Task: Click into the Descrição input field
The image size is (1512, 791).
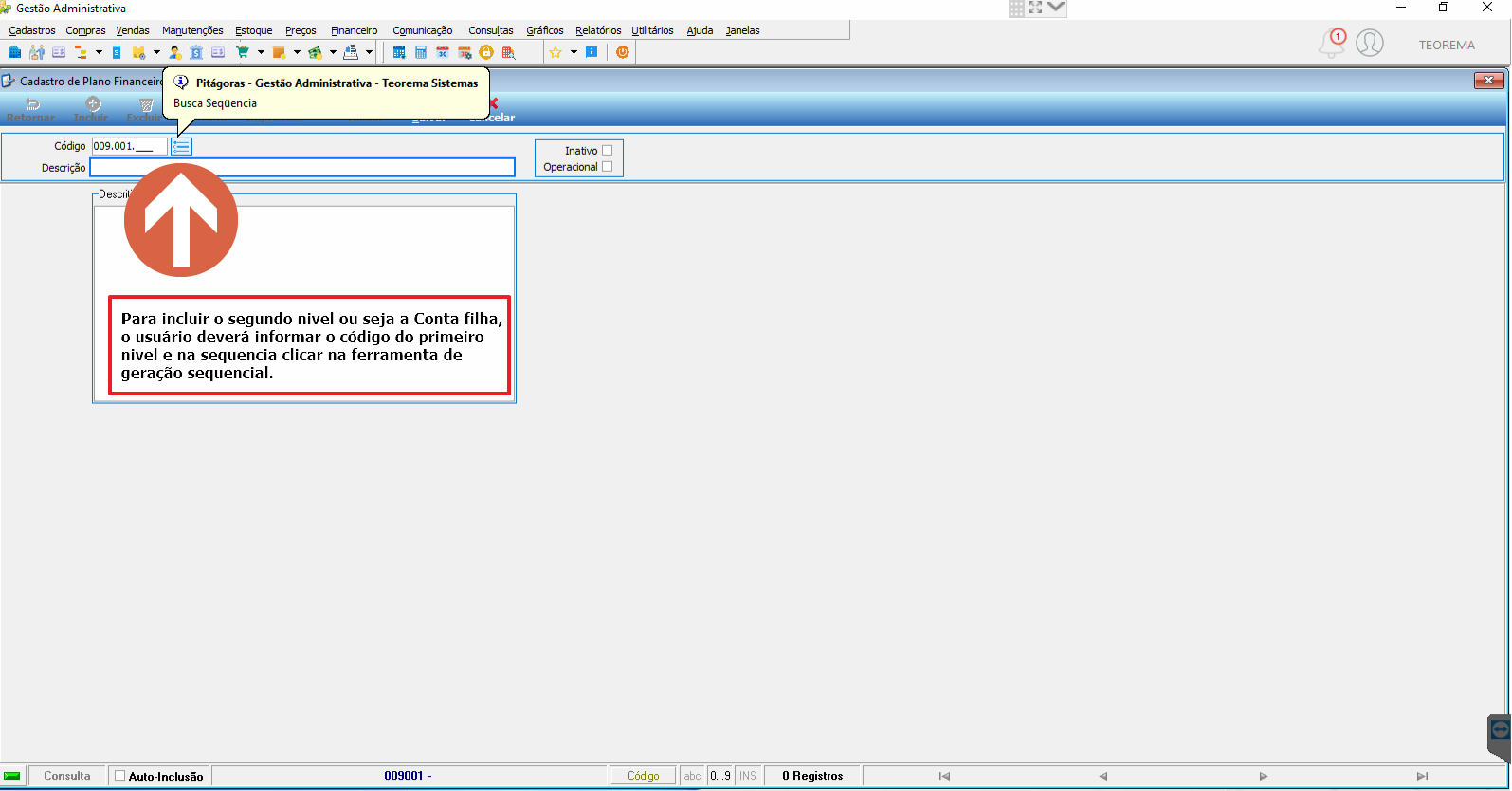Action: click(302, 167)
